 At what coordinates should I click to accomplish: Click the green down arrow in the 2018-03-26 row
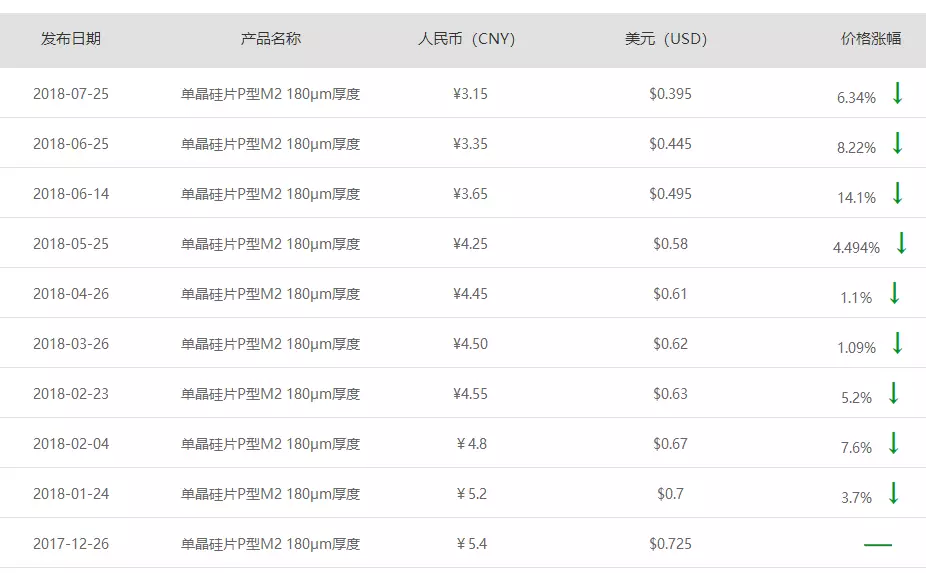coord(897,343)
